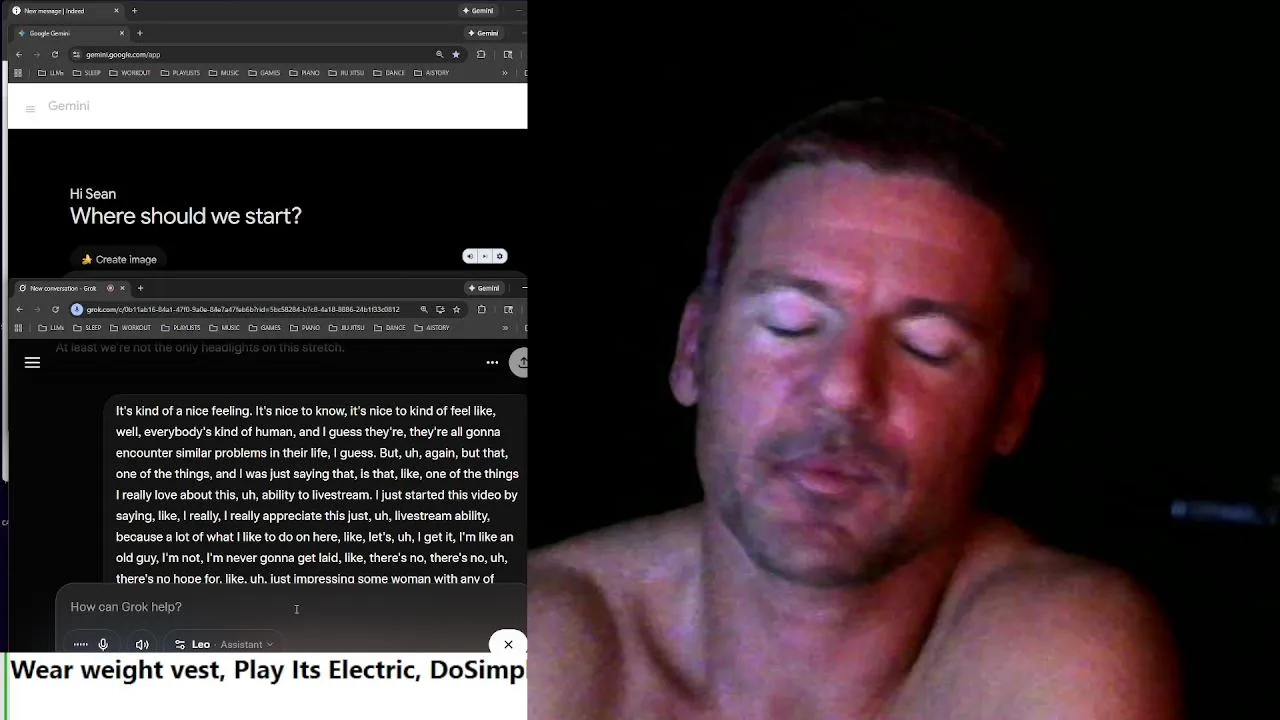Click the 'Hi Sean' greeting text
The image size is (1280, 720).
(x=93, y=194)
